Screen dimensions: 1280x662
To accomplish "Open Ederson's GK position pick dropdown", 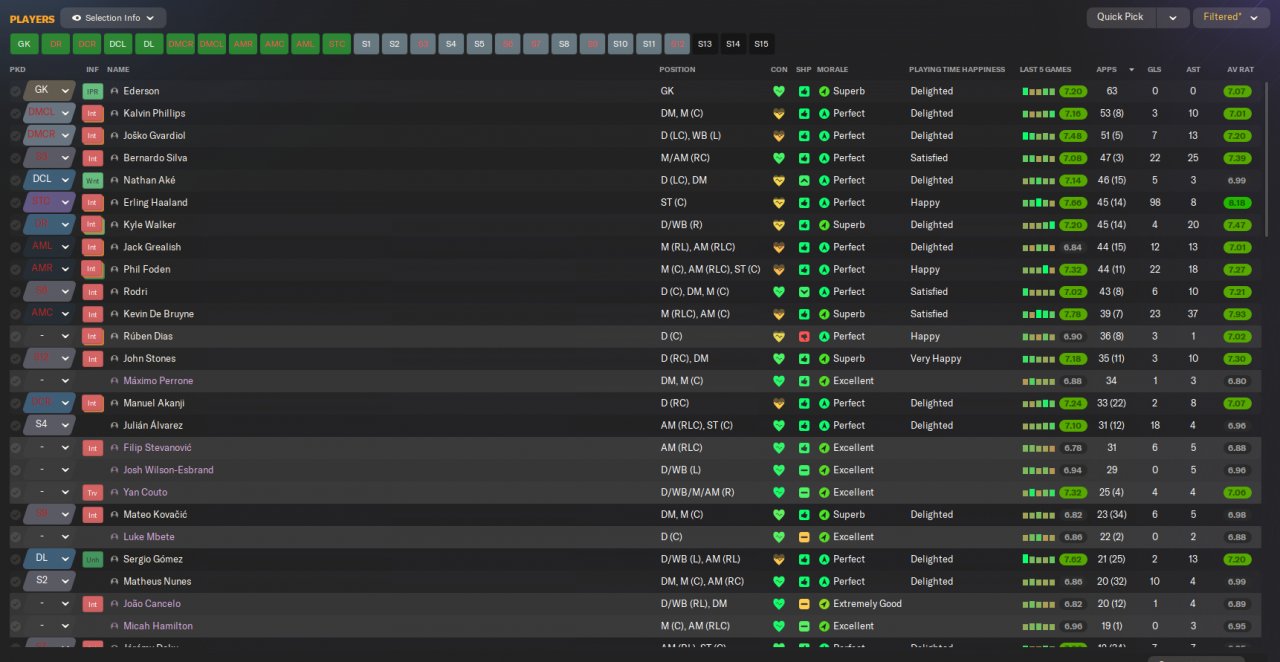I will pyautogui.click(x=50, y=90).
